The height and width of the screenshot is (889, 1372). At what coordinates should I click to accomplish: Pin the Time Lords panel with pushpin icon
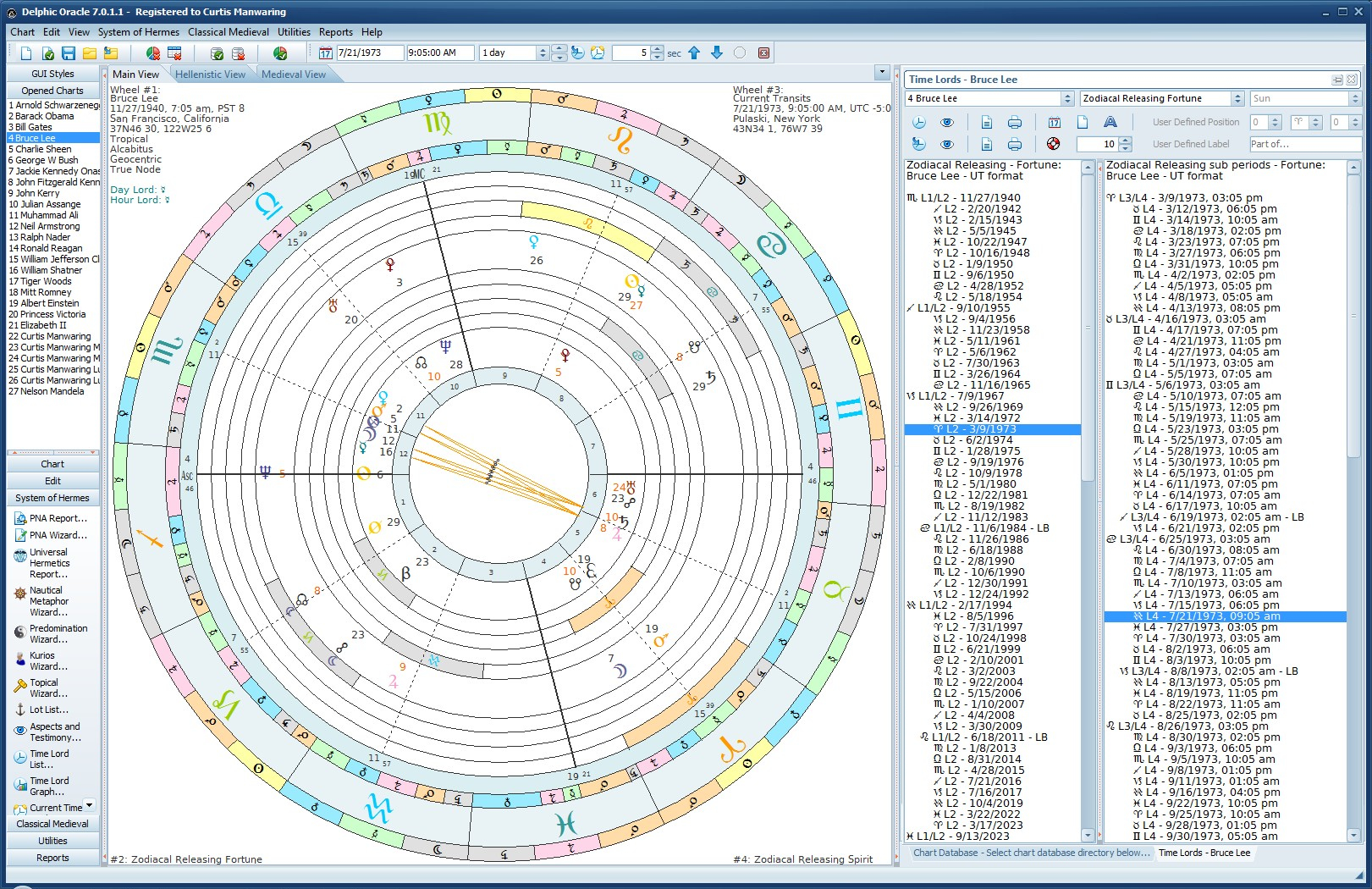click(1338, 80)
